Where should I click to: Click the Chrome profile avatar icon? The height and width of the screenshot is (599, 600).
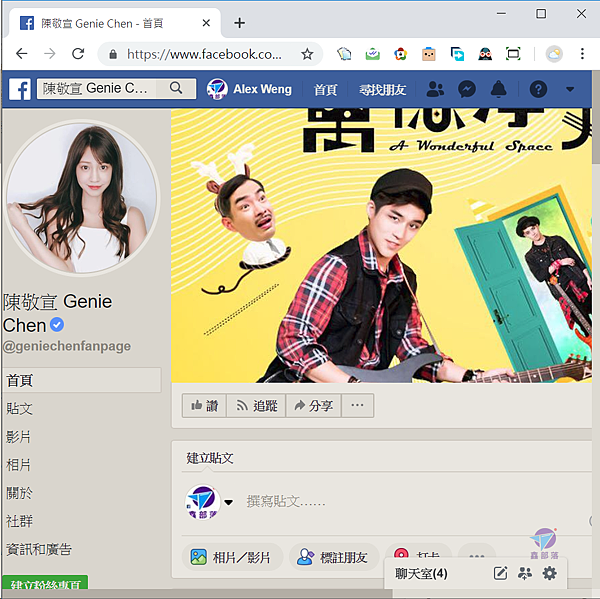click(x=554, y=54)
